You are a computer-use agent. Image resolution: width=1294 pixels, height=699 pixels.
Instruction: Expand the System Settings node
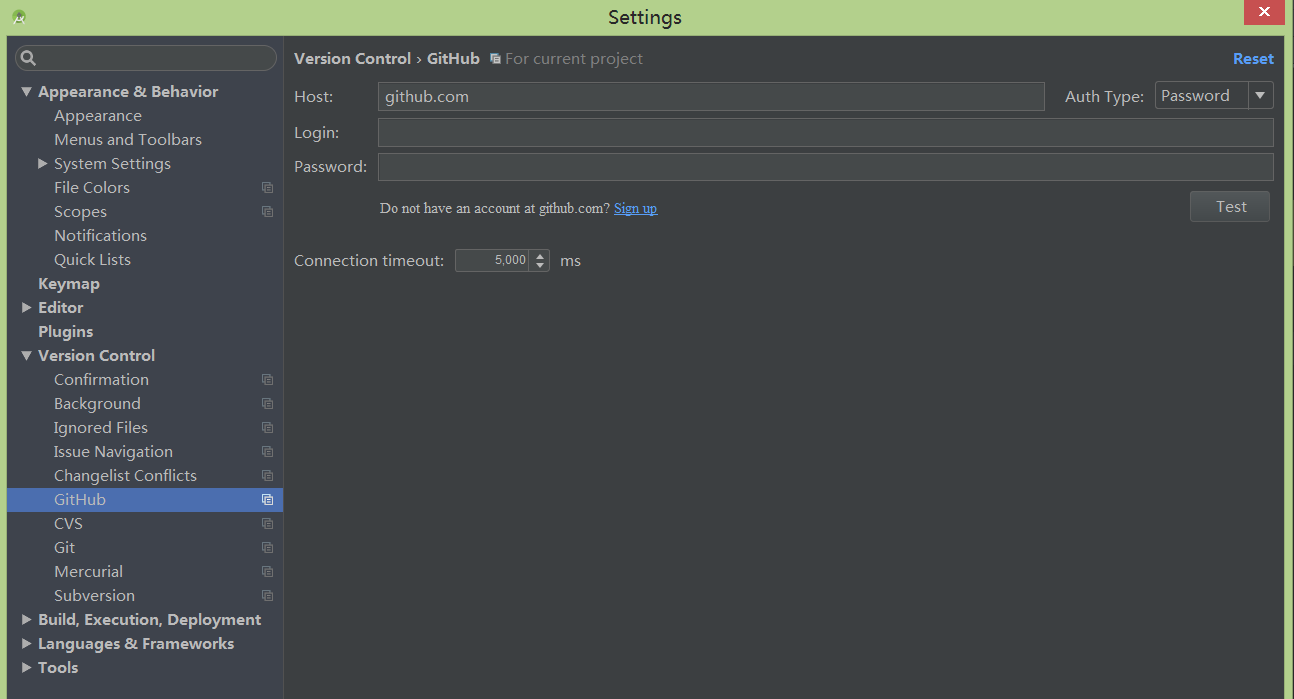pyautogui.click(x=43, y=163)
